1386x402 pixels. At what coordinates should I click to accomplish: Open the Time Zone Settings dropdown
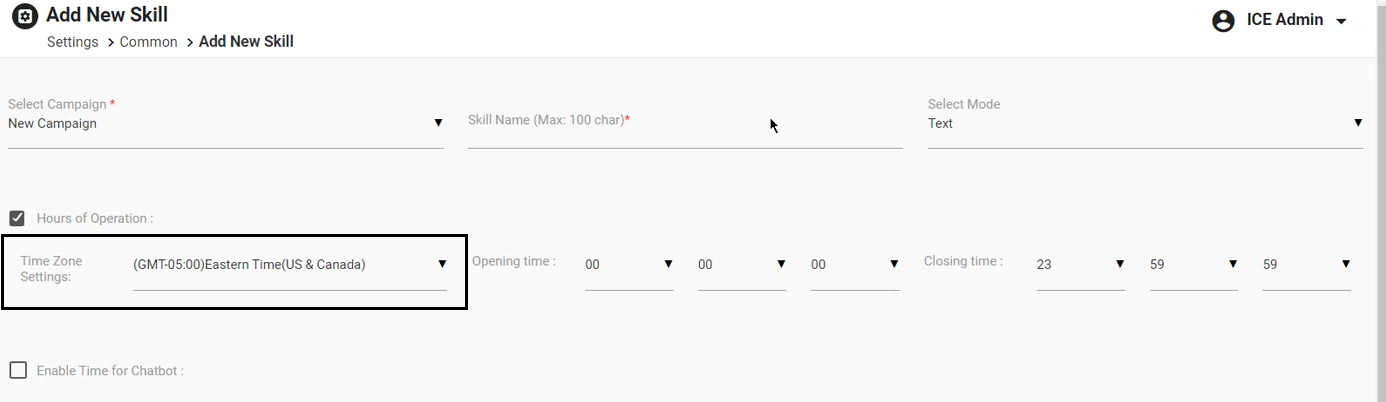289,265
